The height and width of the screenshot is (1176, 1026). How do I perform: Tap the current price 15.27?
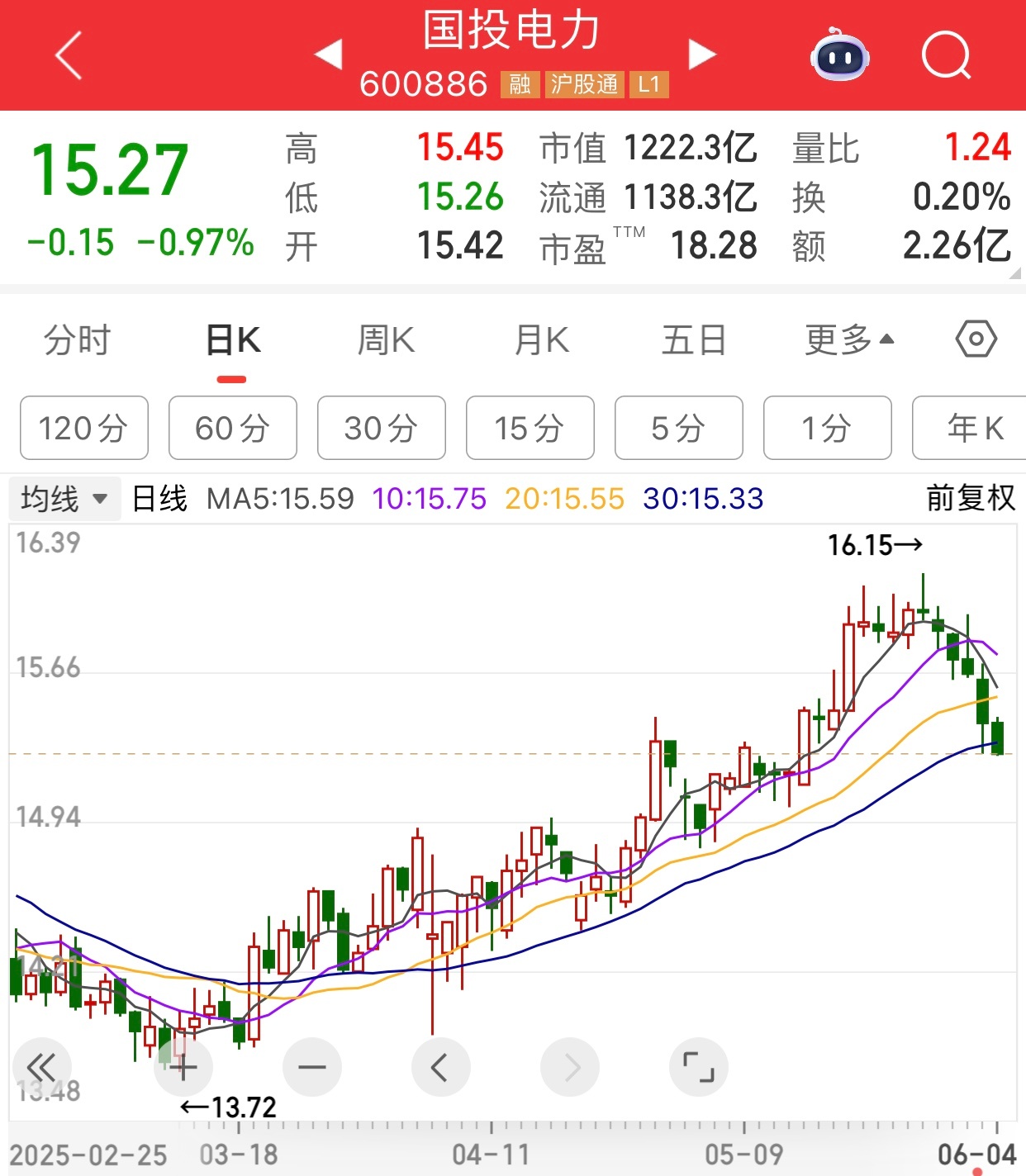click(110, 170)
